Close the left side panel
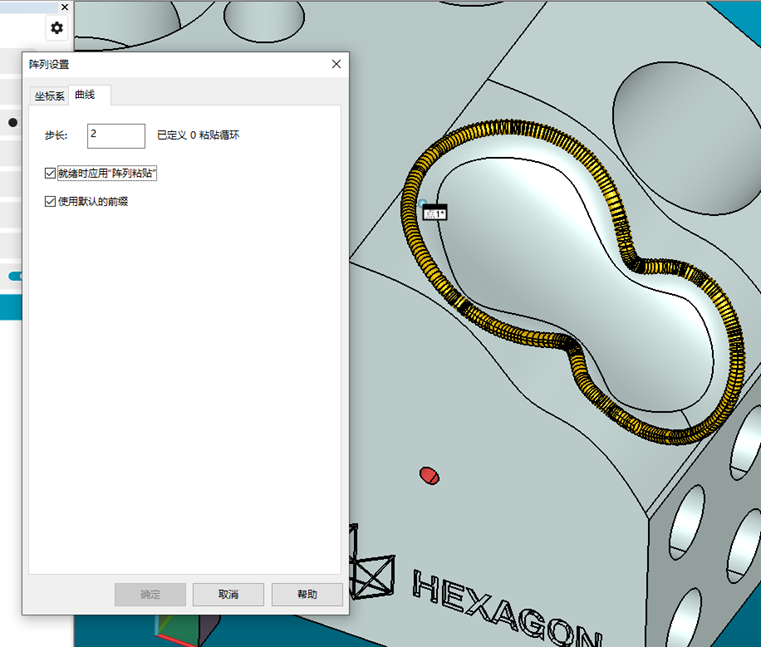Screen dimensions: 761x647 [x=65, y=7]
